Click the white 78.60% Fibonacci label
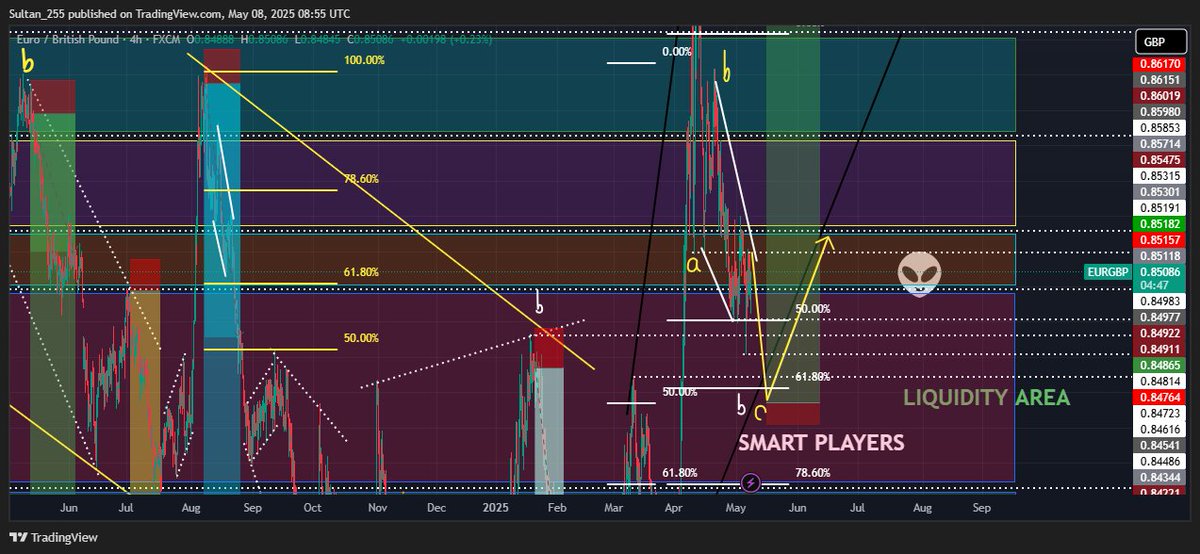This screenshot has width=1200, height=554. tap(815, 473)
